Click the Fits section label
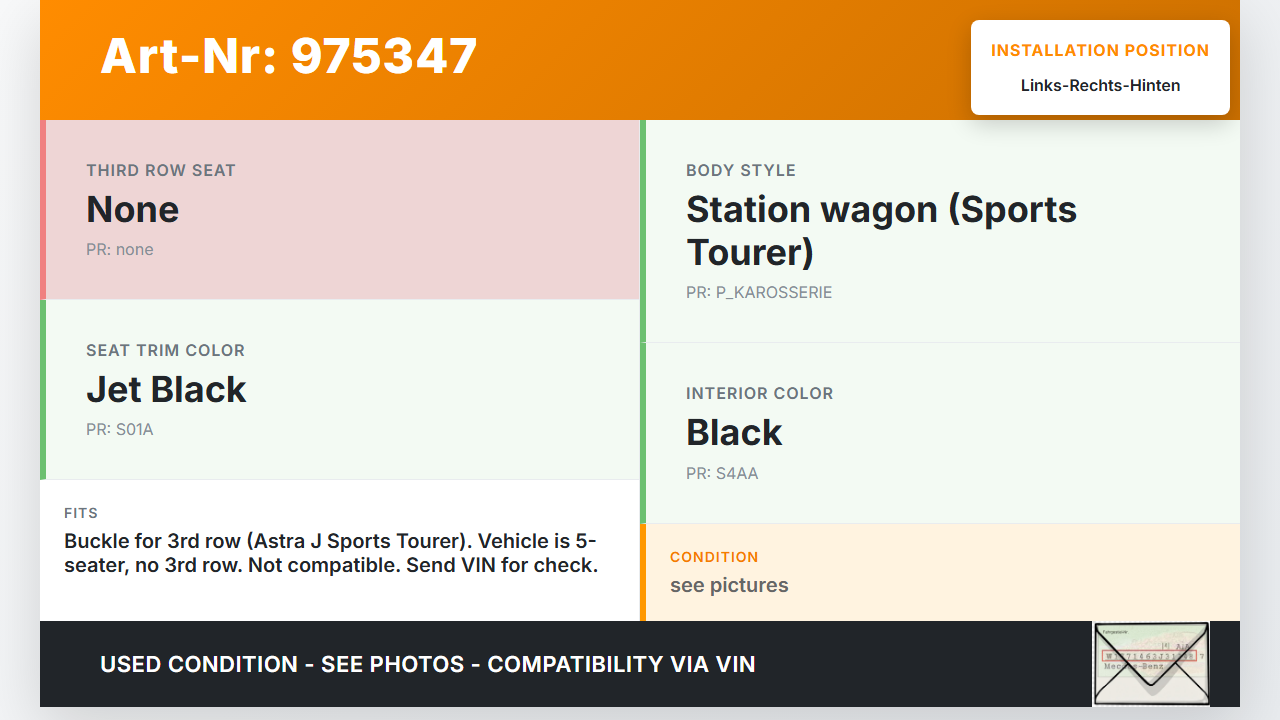The height and width of the screenshot is (720, 1280). pyautogui.click(x=81, y=513)
